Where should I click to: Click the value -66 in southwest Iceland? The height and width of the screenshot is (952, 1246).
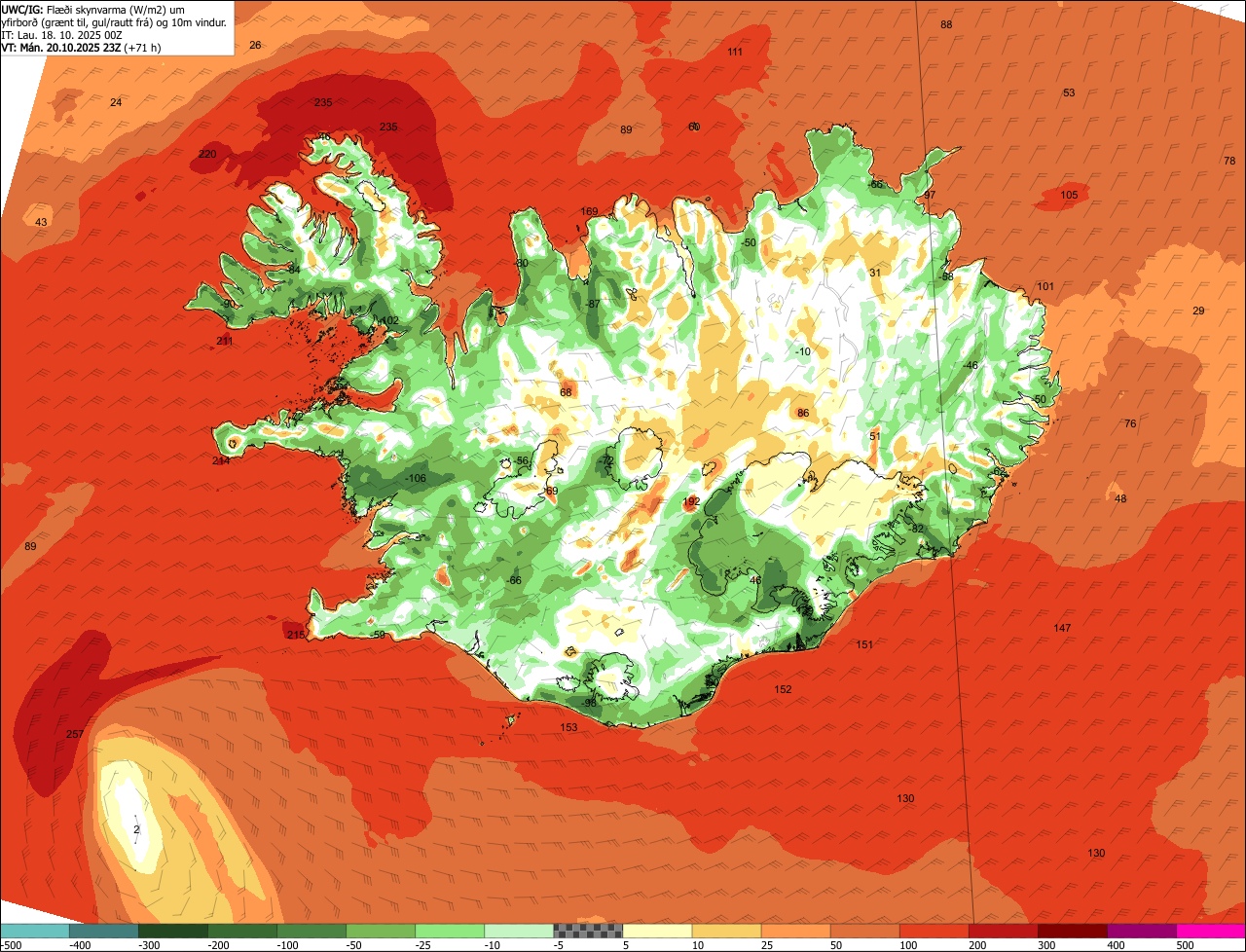(x=514, y=580)
